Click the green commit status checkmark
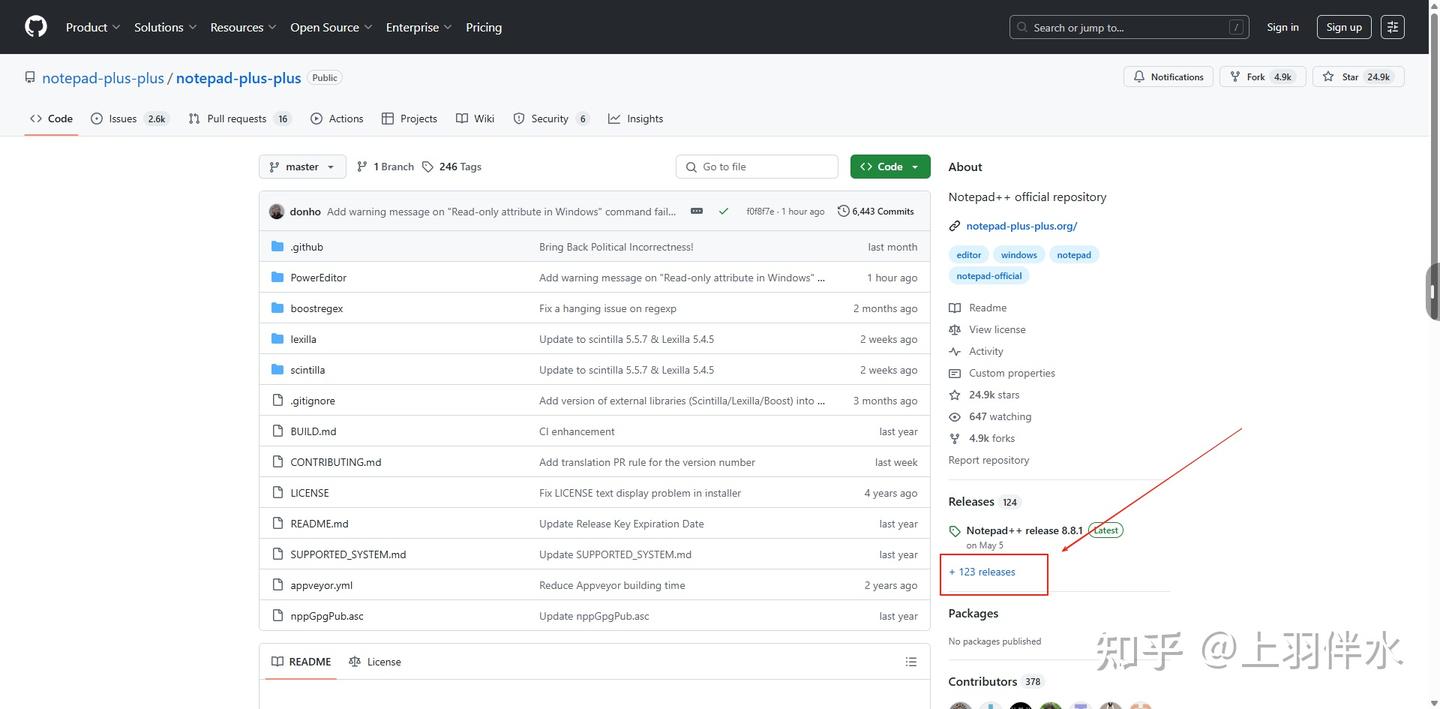 pyautogui.click(x=723, y=211)
